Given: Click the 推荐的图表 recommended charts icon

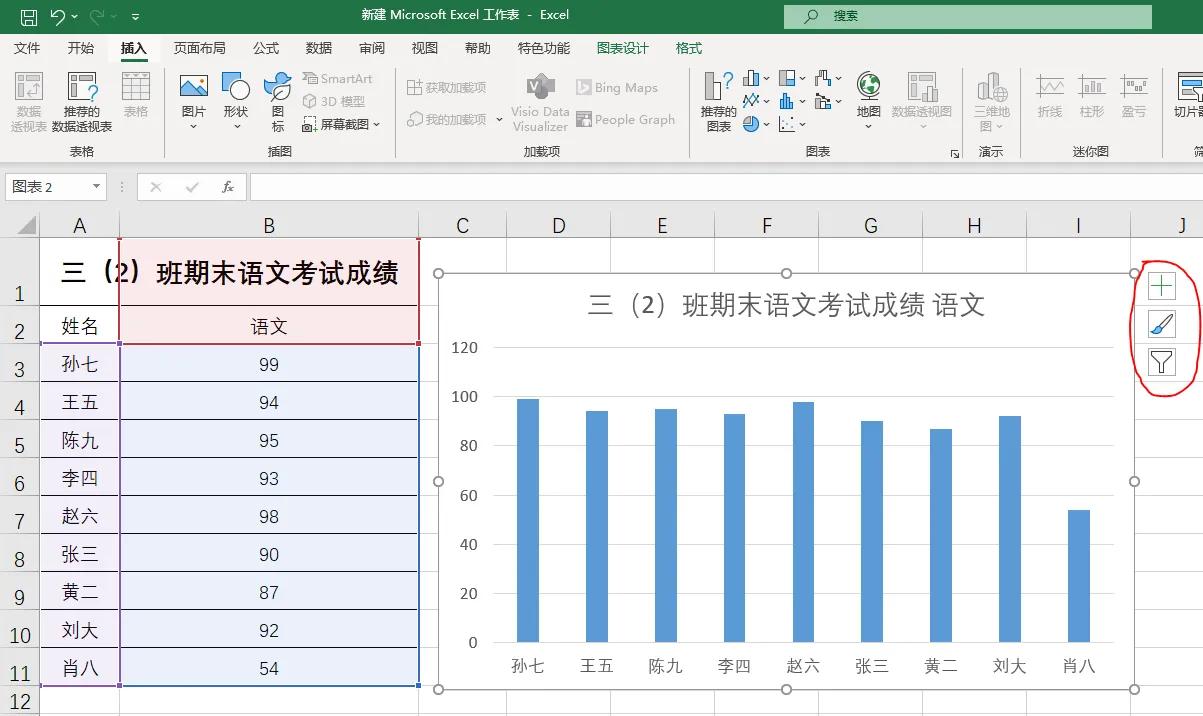Looking at the screenshot, I should click(719, 98).
